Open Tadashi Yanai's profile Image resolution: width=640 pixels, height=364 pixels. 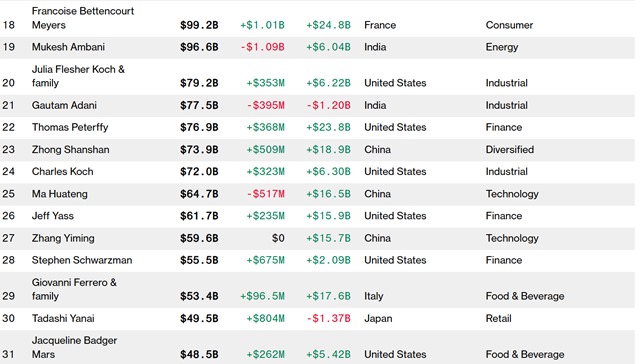[63, 318]
